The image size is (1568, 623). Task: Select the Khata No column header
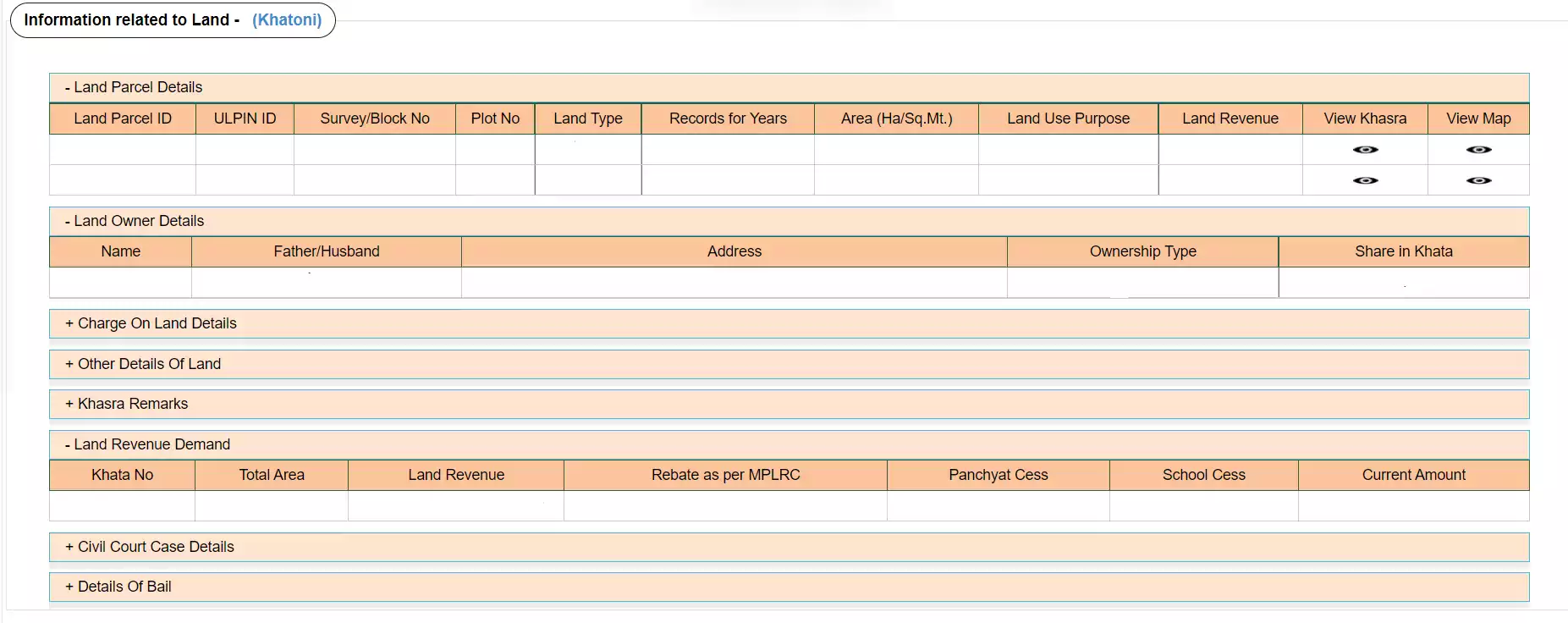click(x=122, y=475)
